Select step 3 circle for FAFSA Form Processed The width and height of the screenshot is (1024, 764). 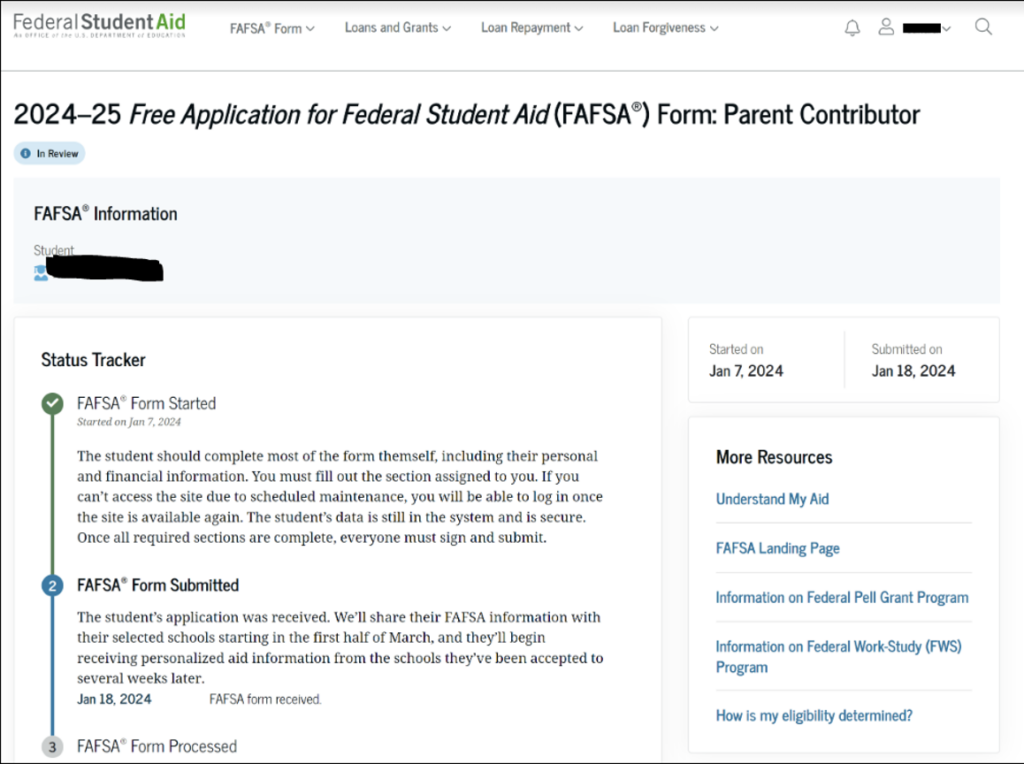[x=52, y=746]
